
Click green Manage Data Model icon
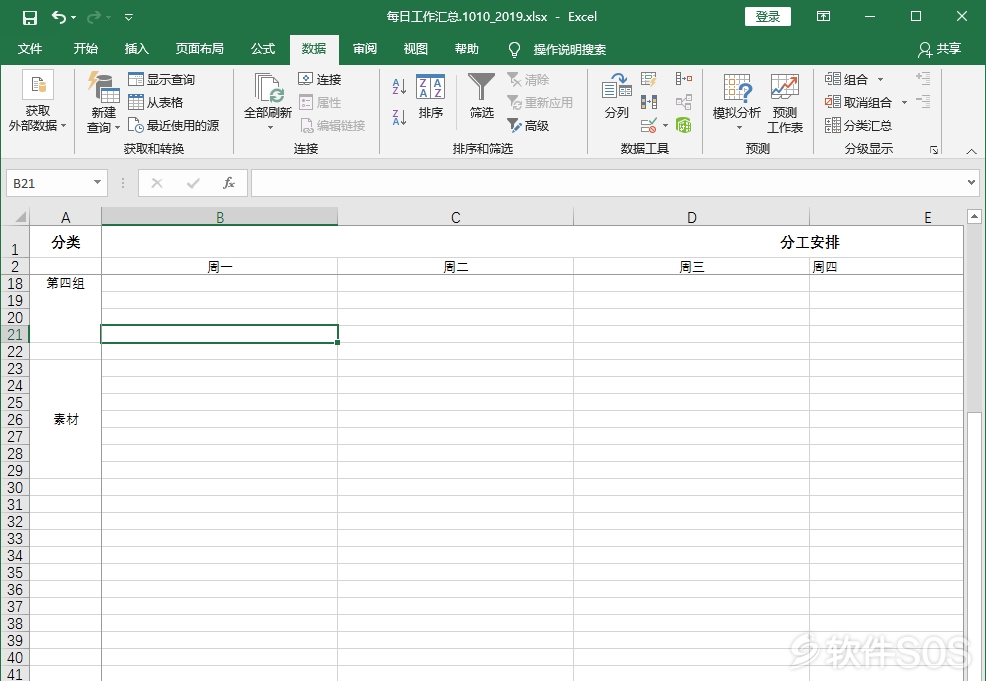(684, 125)
